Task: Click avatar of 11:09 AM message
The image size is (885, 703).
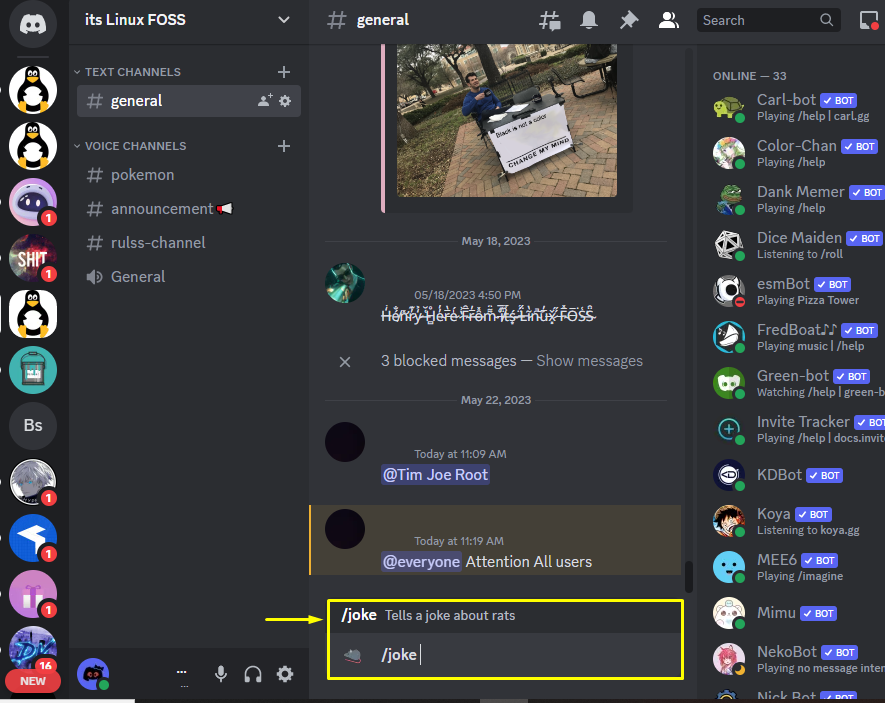Action: pos(345,442)
